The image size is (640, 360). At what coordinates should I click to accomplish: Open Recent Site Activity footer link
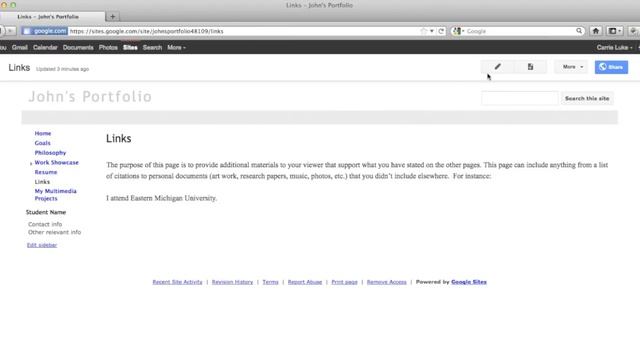coord(177,282)
